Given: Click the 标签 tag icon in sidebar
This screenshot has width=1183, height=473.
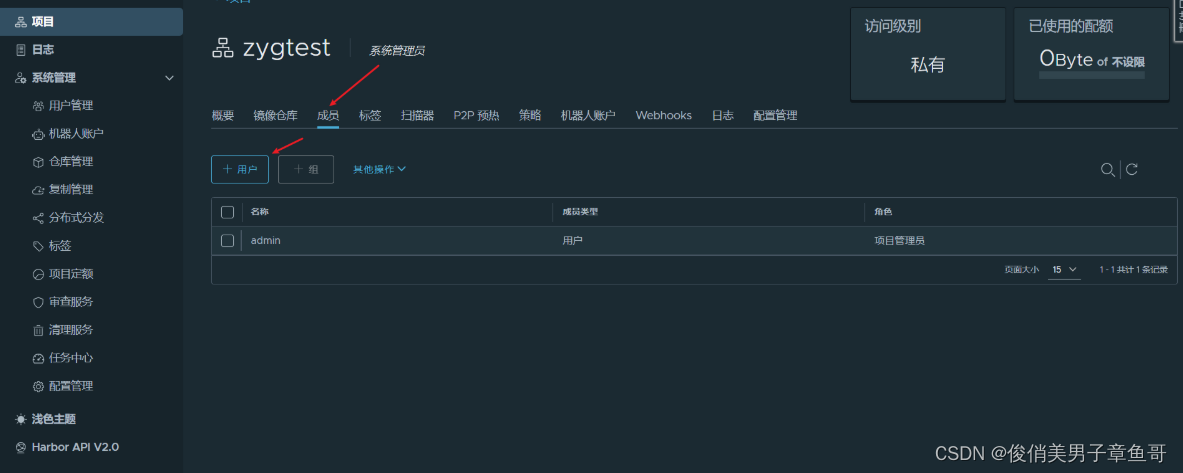Looking at the screenshot, I should coord(38,246).
